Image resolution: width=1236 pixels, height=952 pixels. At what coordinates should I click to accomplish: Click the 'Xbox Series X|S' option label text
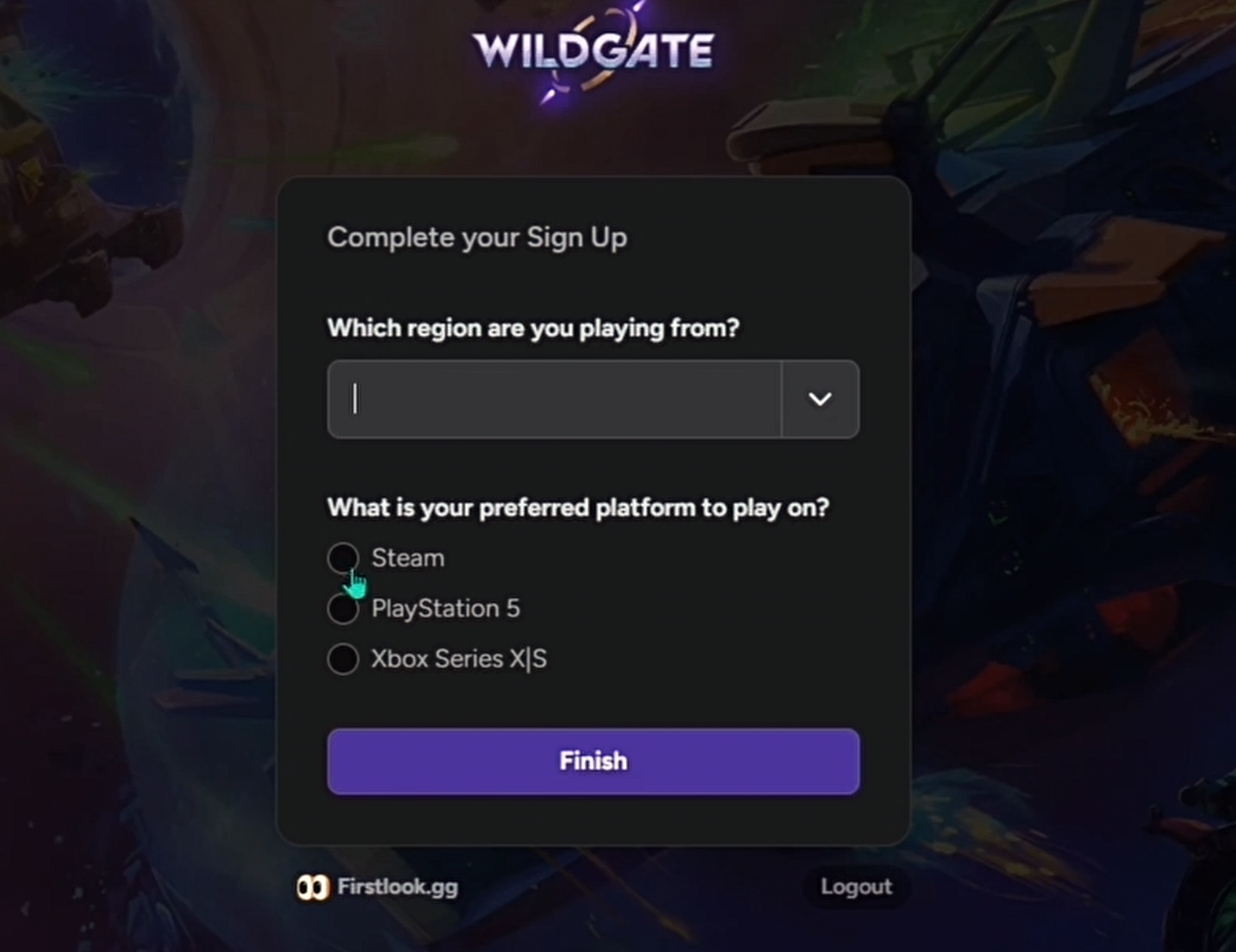[x=459, y=659]
